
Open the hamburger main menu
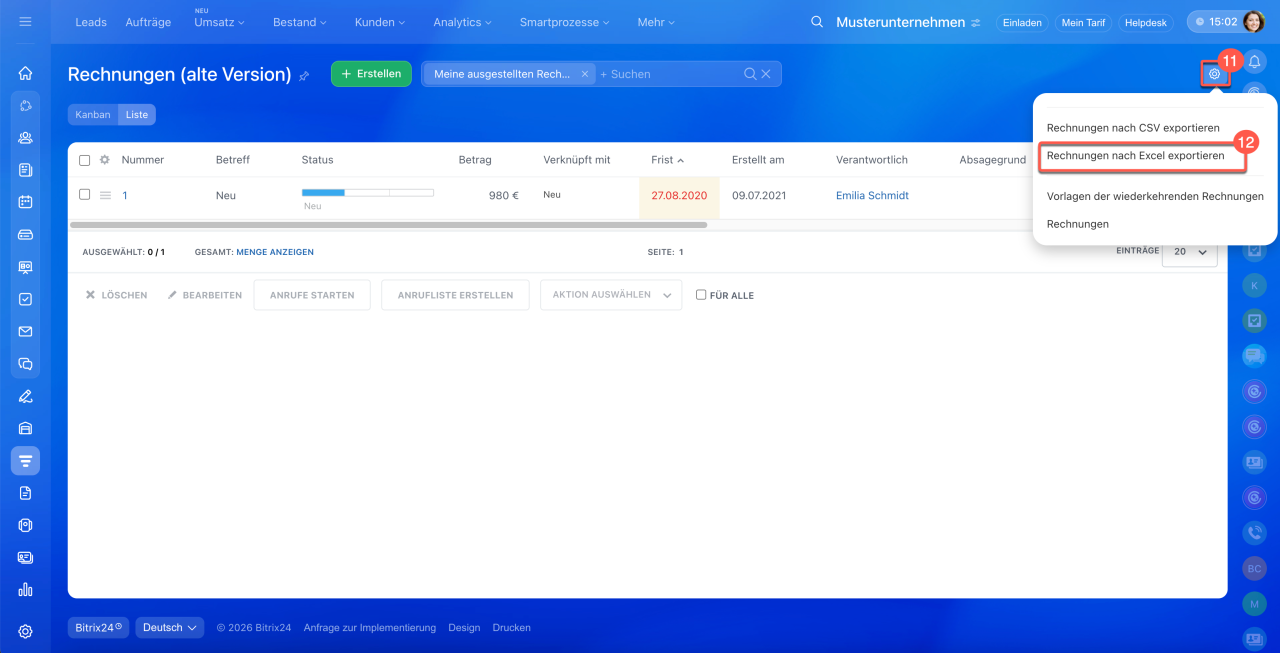[25, 22]
